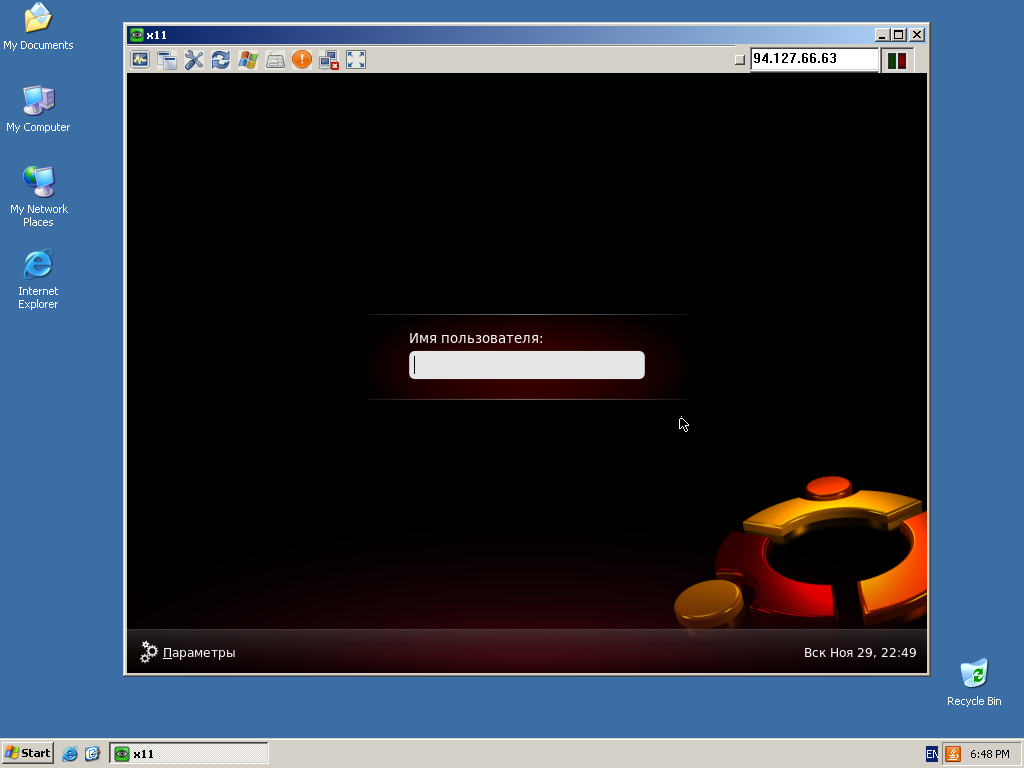Select the Internet Explorer desktop icon

tap(38, 279)
